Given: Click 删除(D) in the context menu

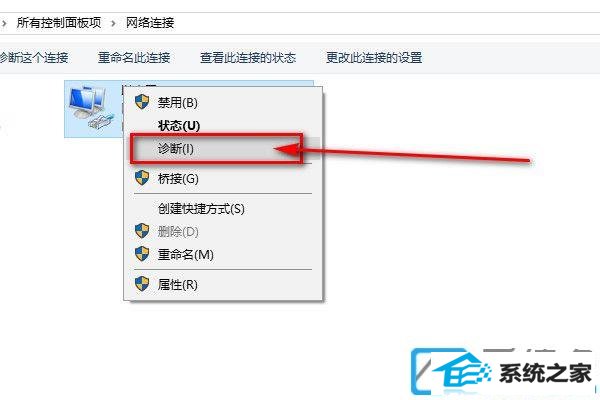Looking at the screenshot, I should (x=178, y=231).
